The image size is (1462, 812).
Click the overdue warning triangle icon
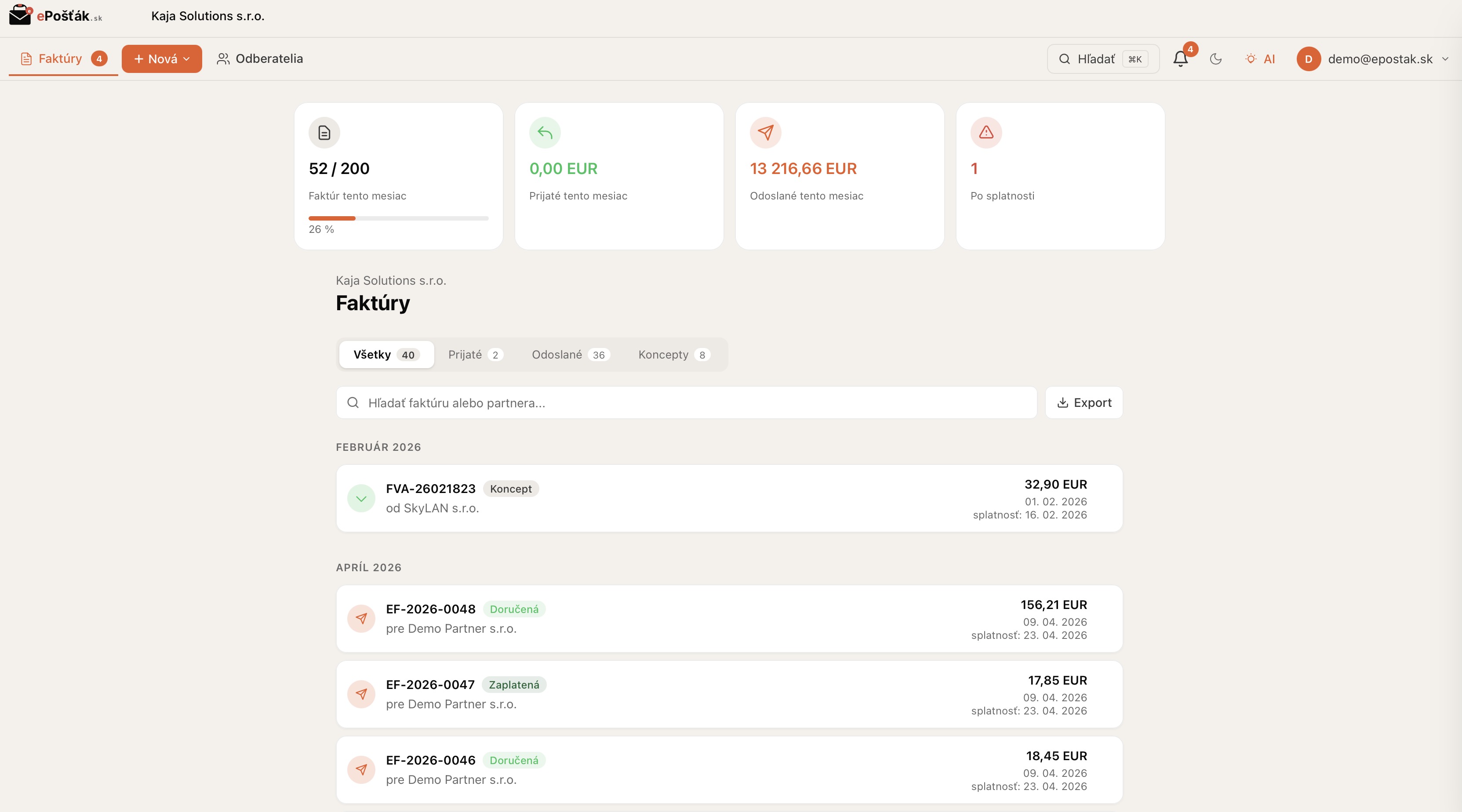pyautogui.click(x=986, y=132)
